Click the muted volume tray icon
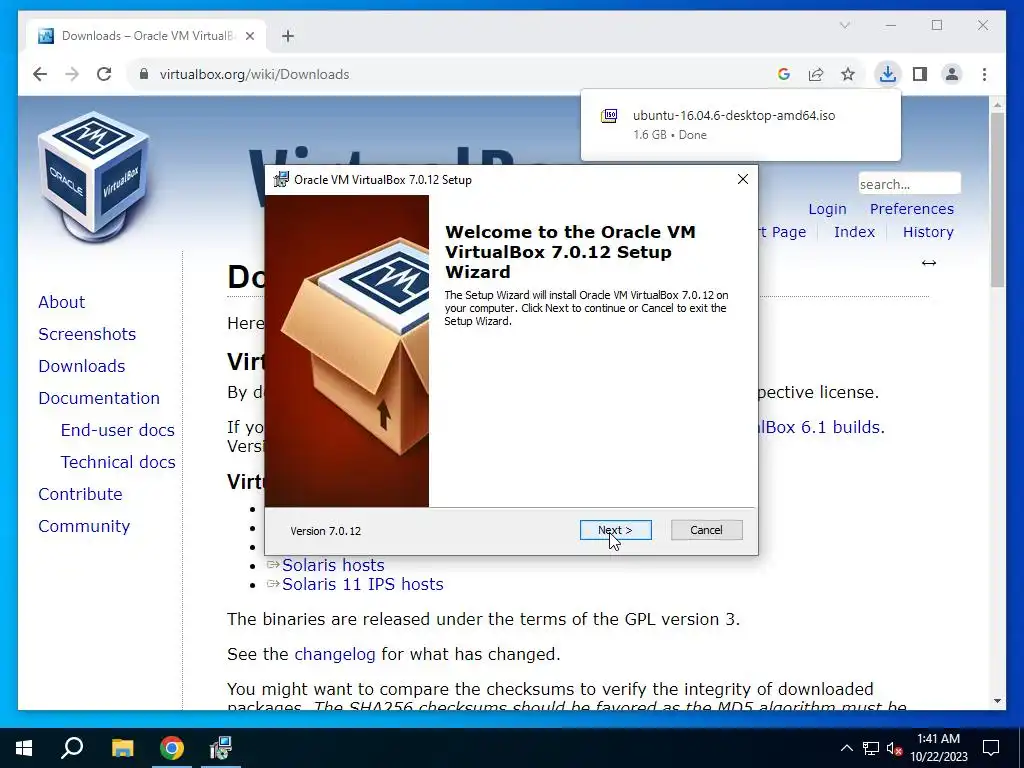This screenshot has width=1024, height=768. [x=895, y=748]
